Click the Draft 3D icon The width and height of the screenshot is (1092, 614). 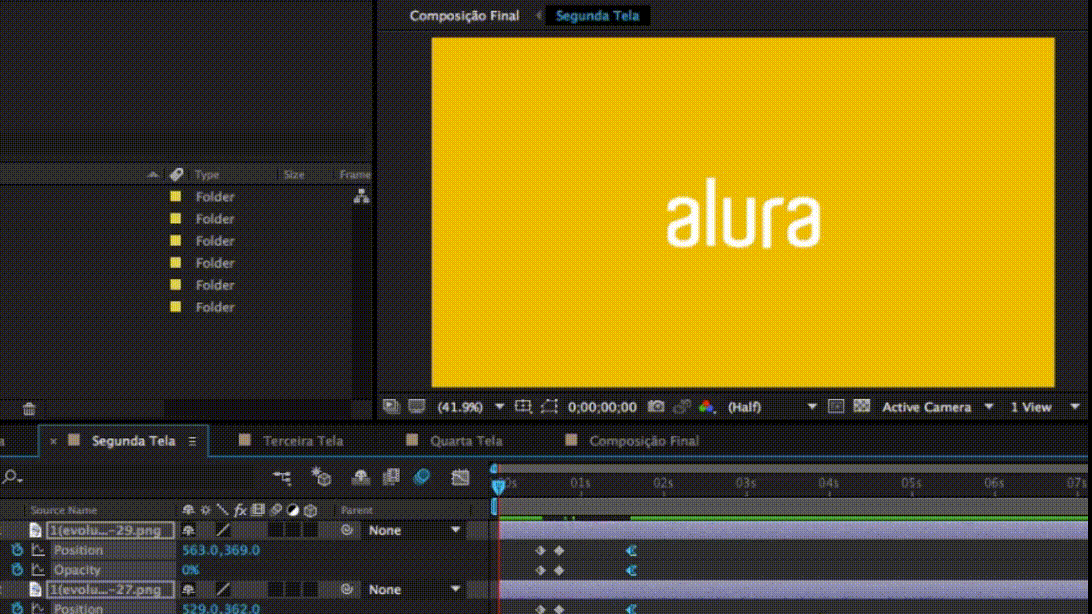[321, 478]
